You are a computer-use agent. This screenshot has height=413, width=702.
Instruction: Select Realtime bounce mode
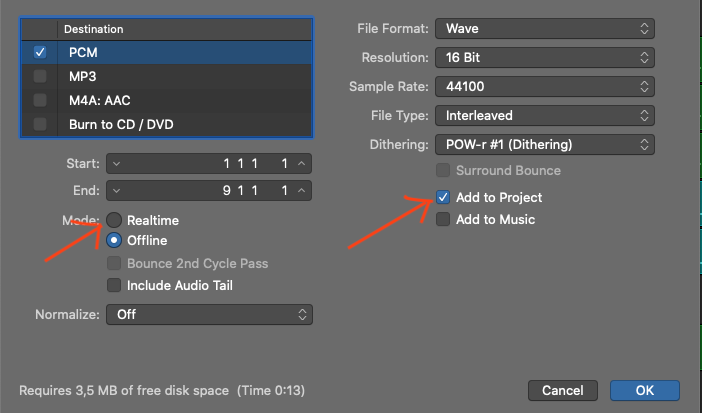tap(115, 220)
